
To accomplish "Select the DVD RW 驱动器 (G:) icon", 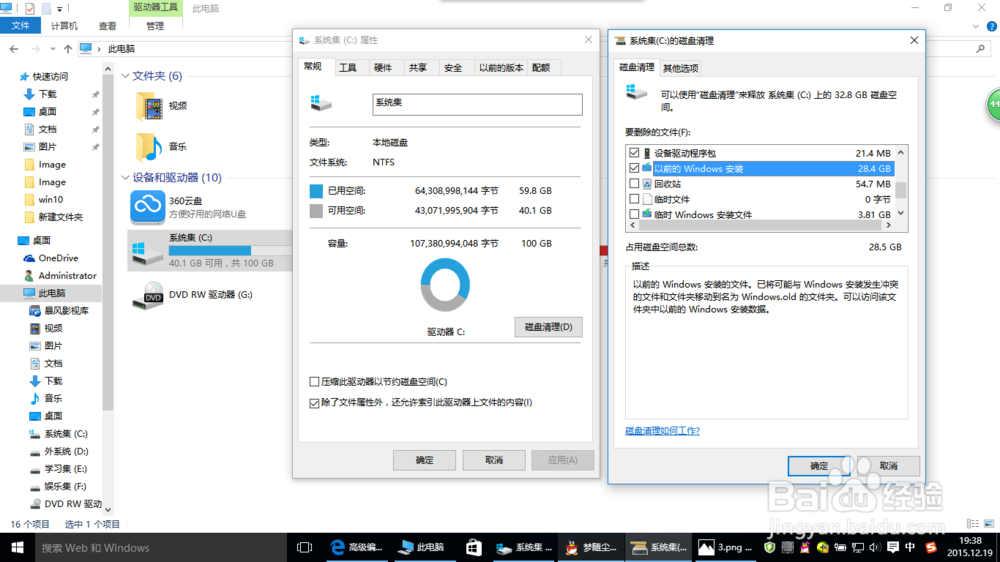I will tap(147, 295).
